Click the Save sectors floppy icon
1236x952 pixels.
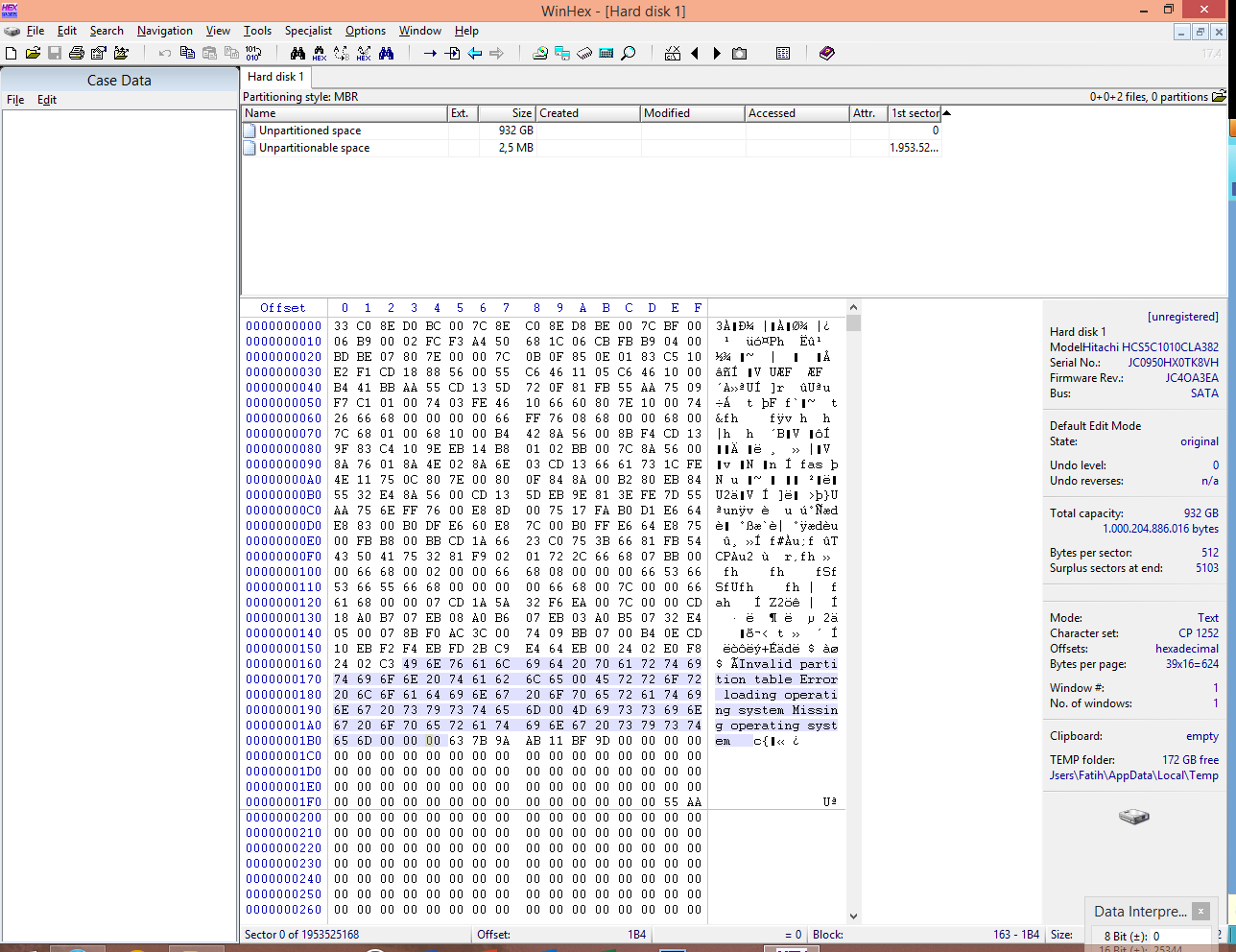coord(55,54)
